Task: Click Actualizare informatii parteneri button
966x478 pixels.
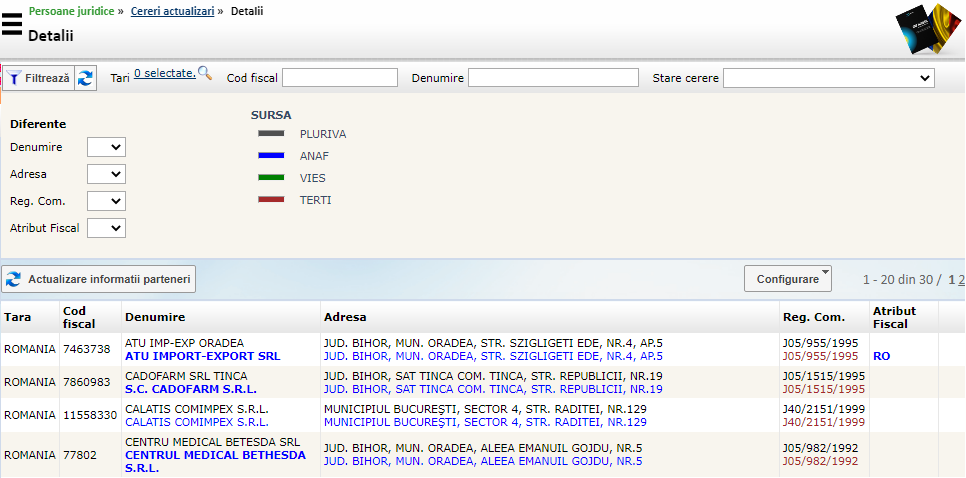Action: click(x=99, y=279)
